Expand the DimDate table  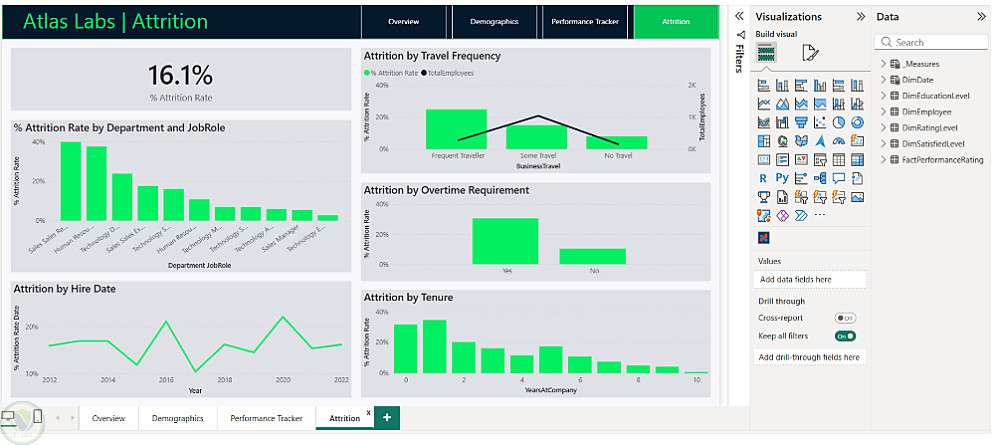click(x=884, y=80)
